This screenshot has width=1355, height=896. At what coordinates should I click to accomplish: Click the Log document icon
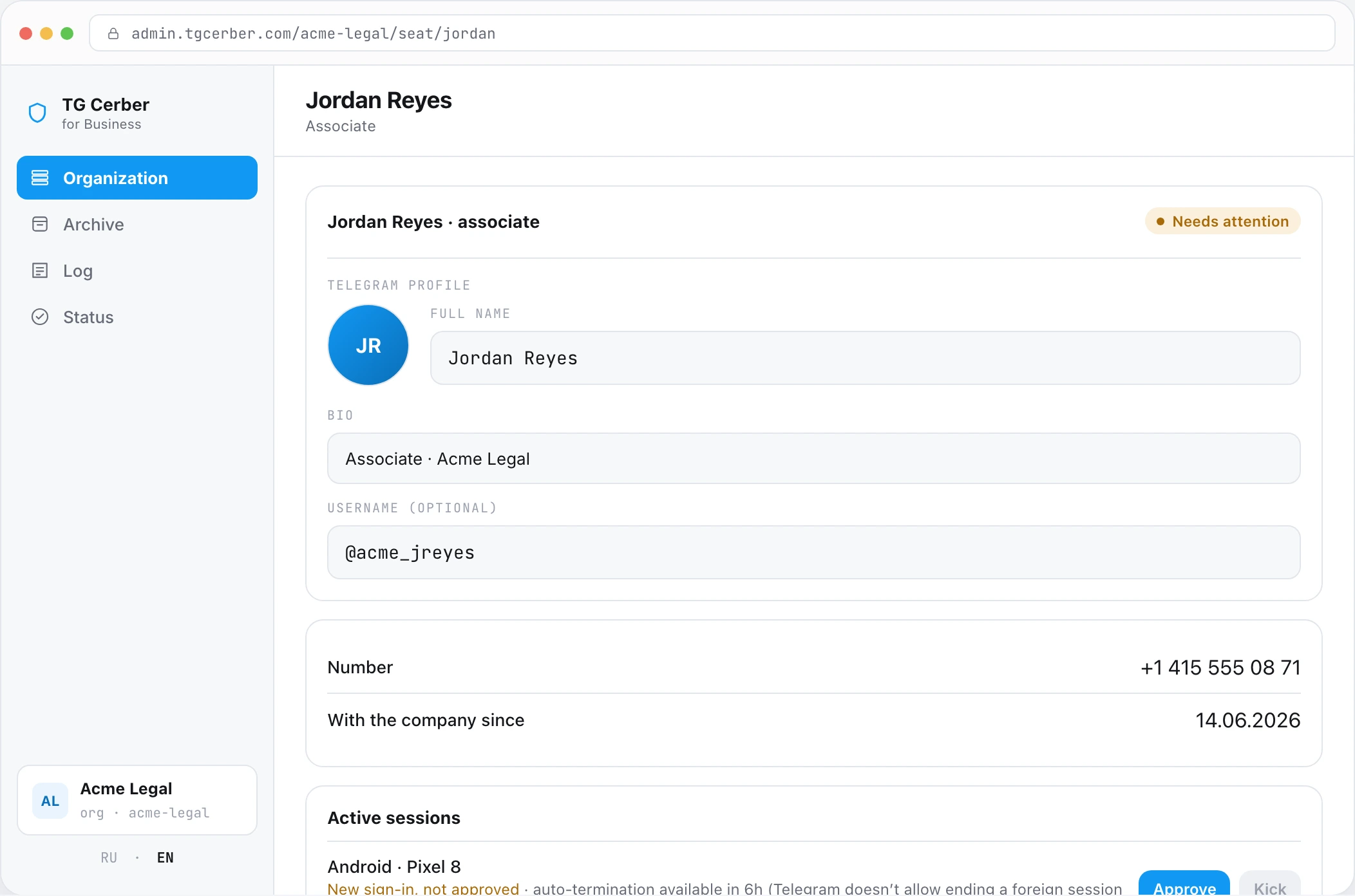pyautogui.click(x=40, y=270)
